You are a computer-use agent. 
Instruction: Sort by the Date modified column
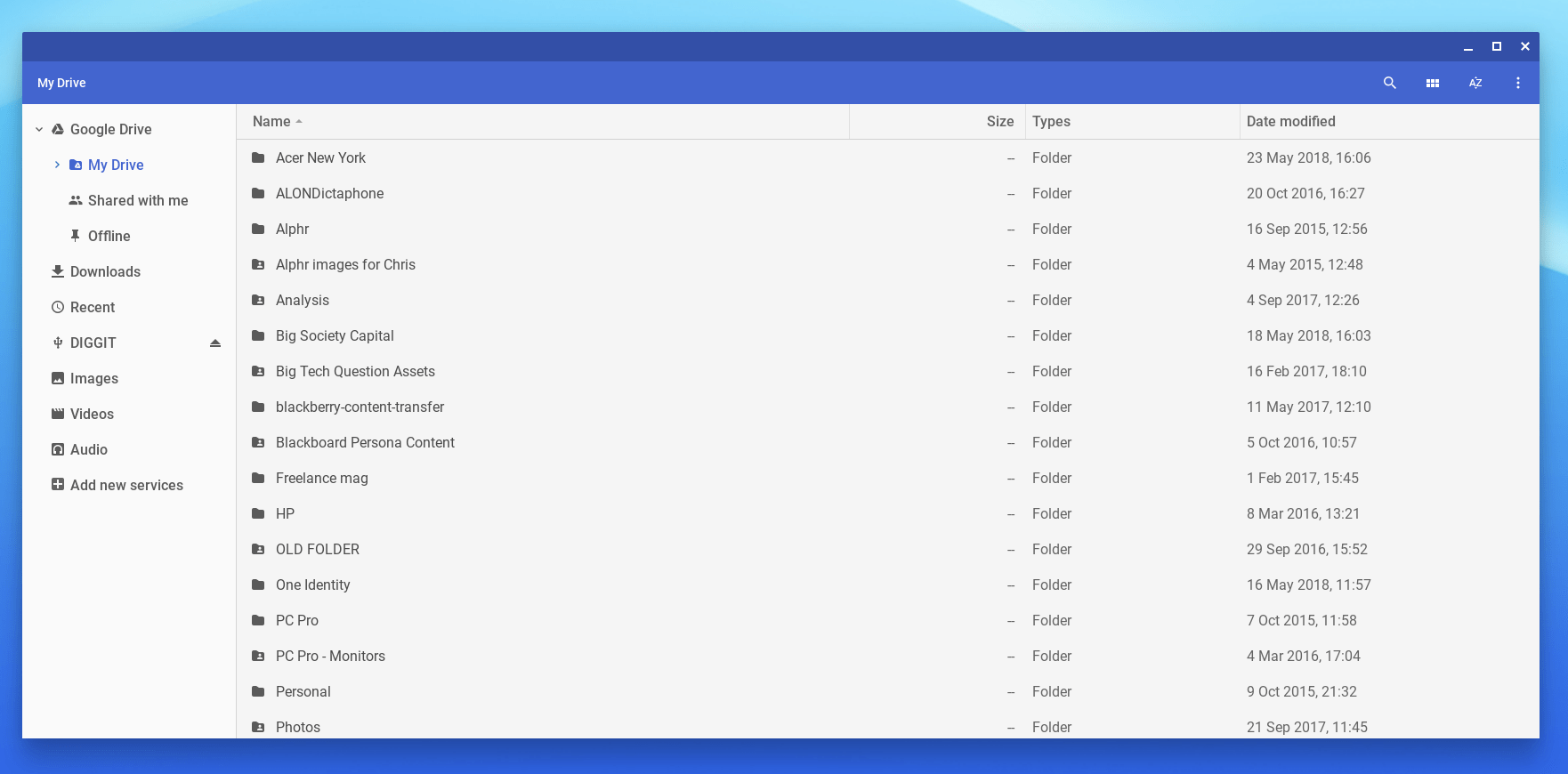tap(1290, 121)
